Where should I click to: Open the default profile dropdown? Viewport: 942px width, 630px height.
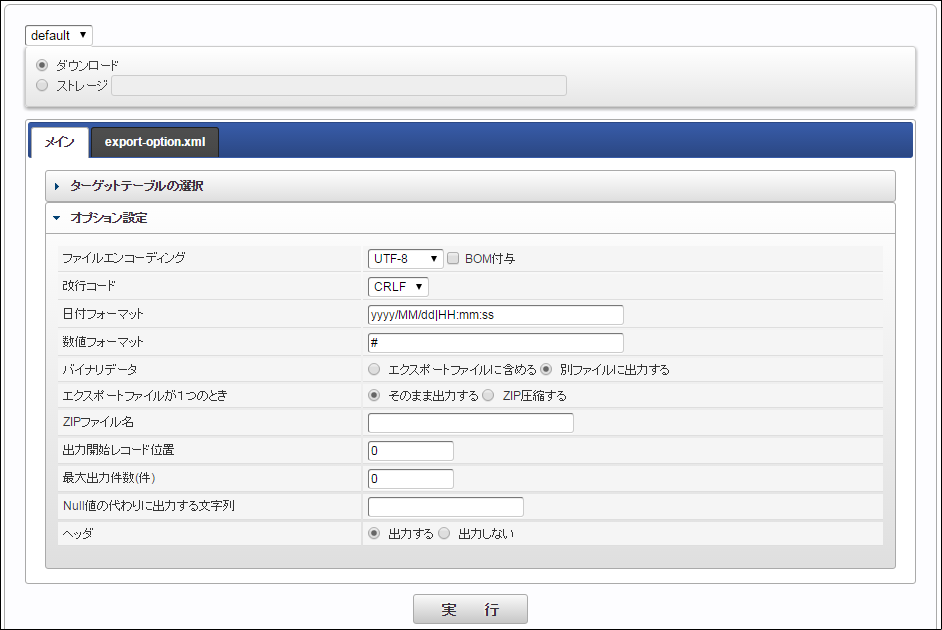point(58,35)
